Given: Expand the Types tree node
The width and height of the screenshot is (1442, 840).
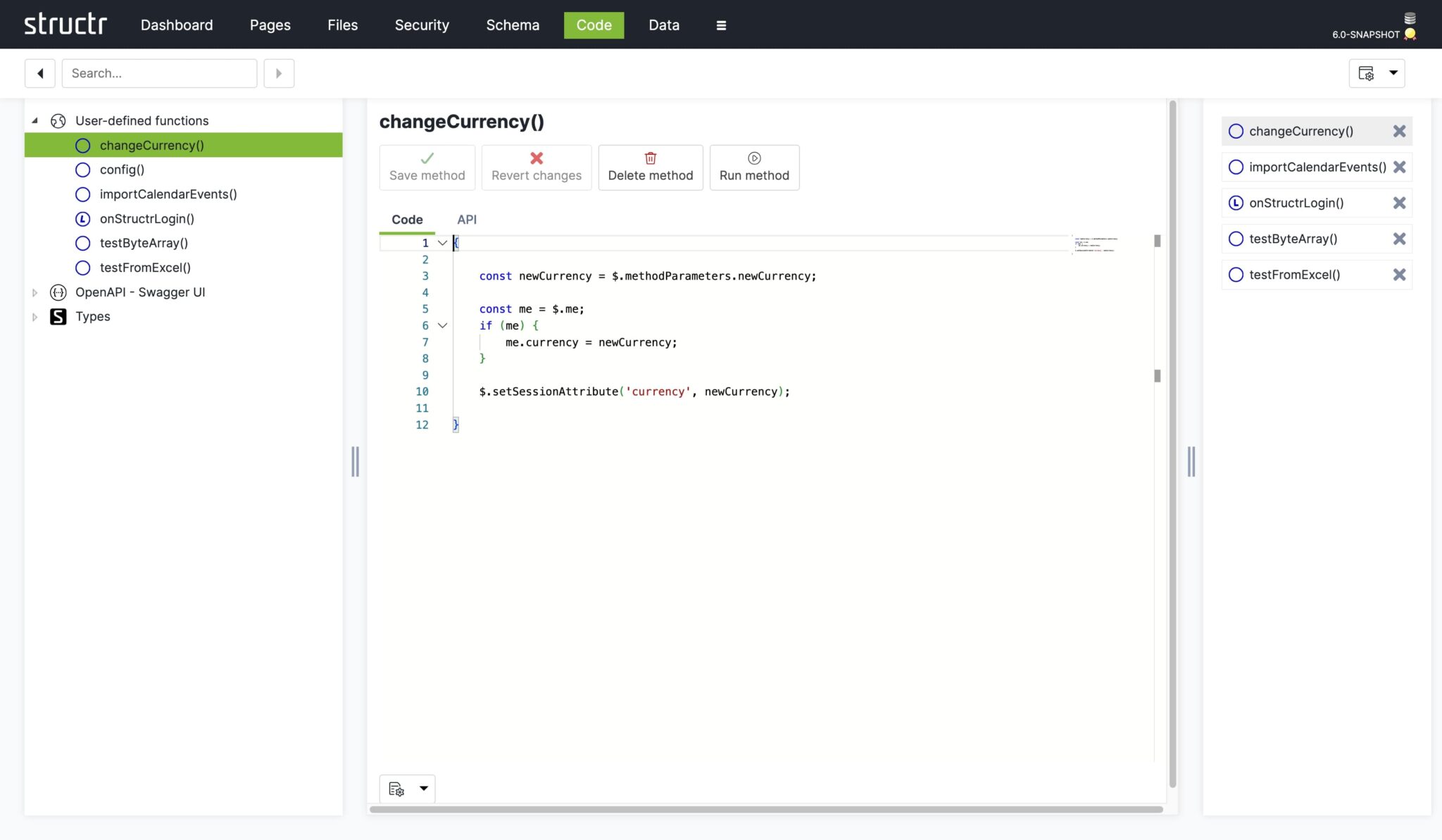Looking at the screenshot, I should click(x=34, y=316).
